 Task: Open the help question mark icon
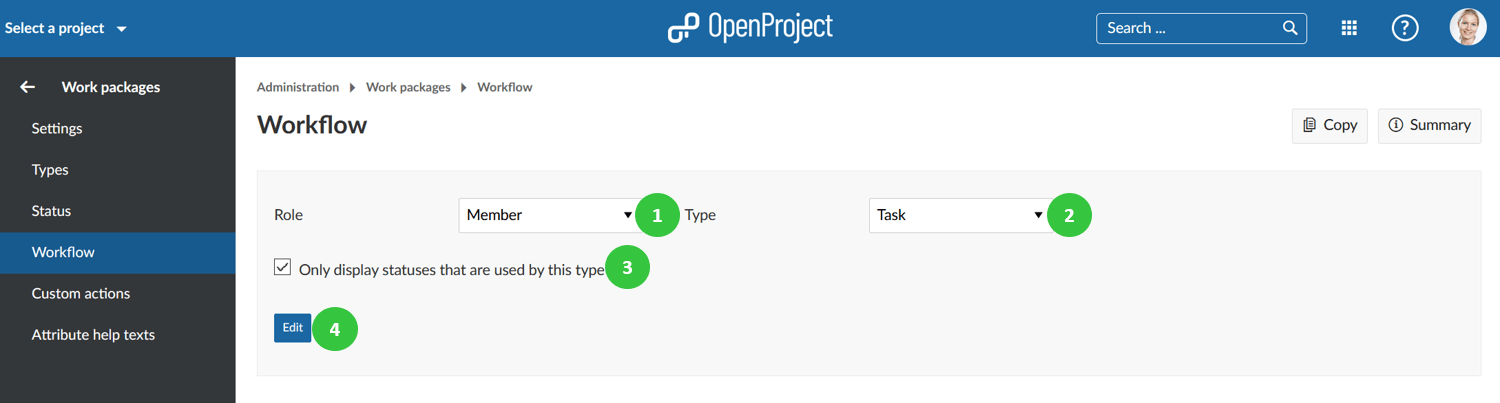(1405, 29)
